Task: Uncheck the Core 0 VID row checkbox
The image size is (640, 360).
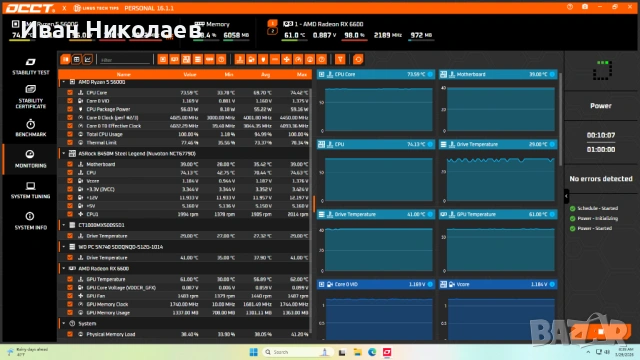Action: [x=70, y=101]
